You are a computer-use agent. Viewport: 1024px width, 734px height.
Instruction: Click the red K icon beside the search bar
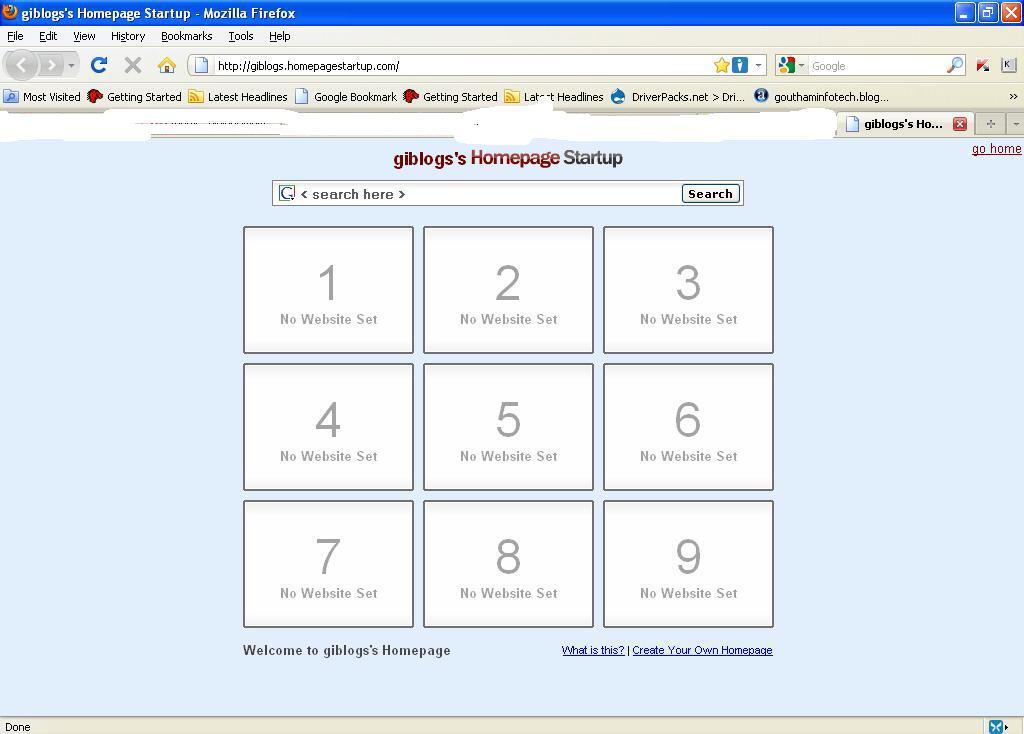coord(983,65)
